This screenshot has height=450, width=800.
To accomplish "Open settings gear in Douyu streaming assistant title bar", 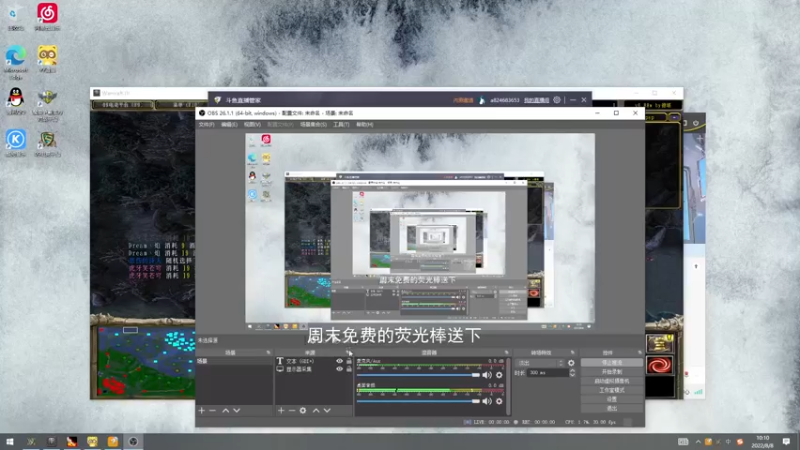I will 557,100.
